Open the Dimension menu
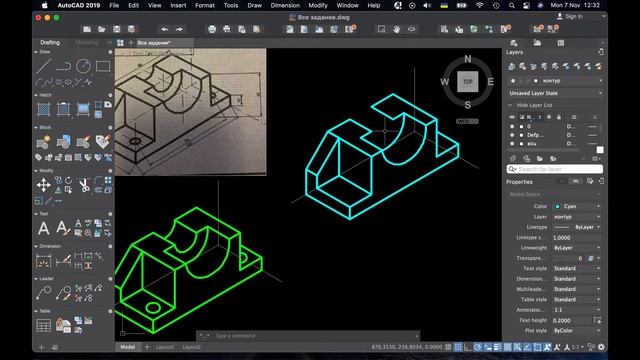 click(285, 5)
